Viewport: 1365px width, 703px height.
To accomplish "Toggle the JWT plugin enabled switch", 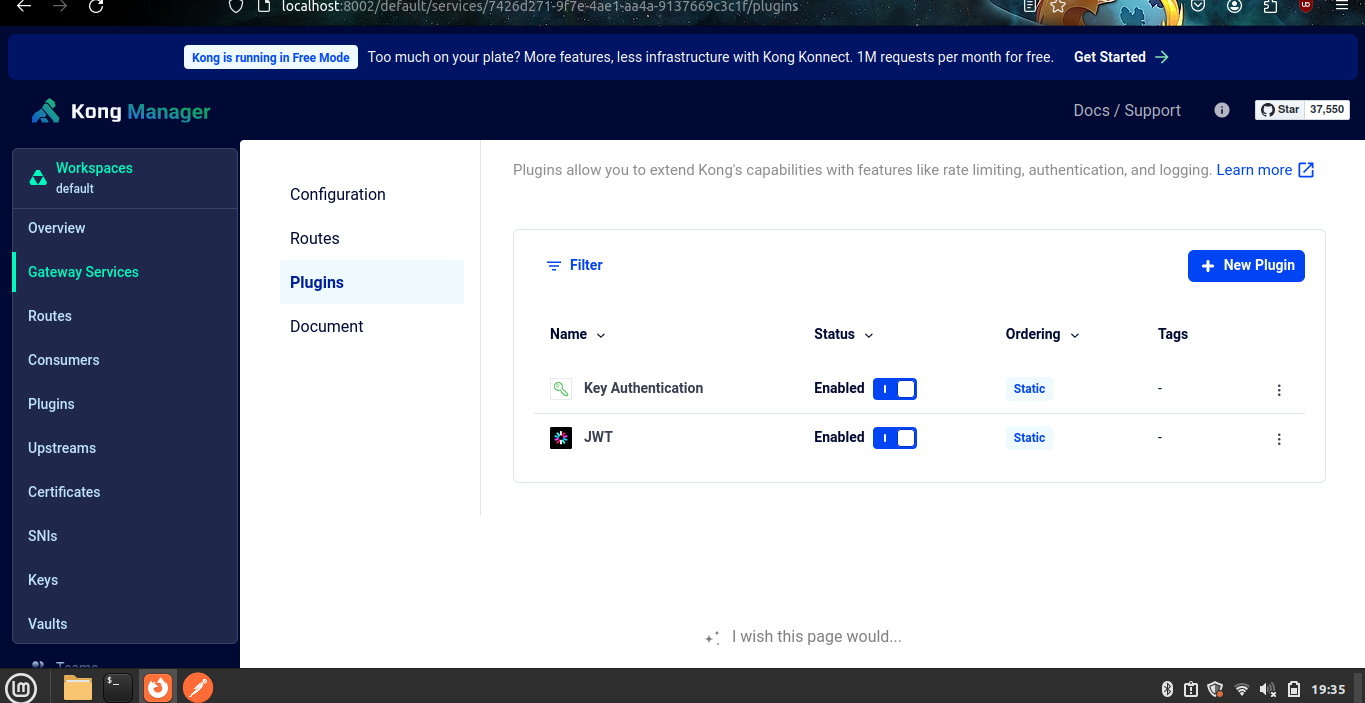I will pyautogui.click(x=895, y=438).
